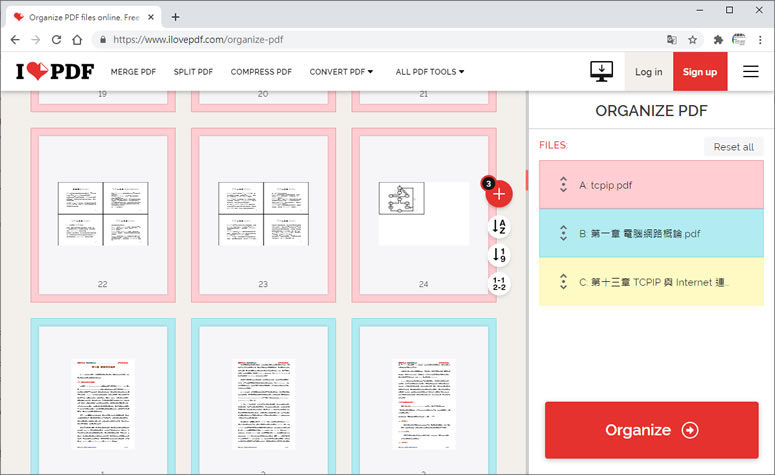Open the hamburger menu
The width and height of the screenshot is (775, 475).
click(751, 72)
